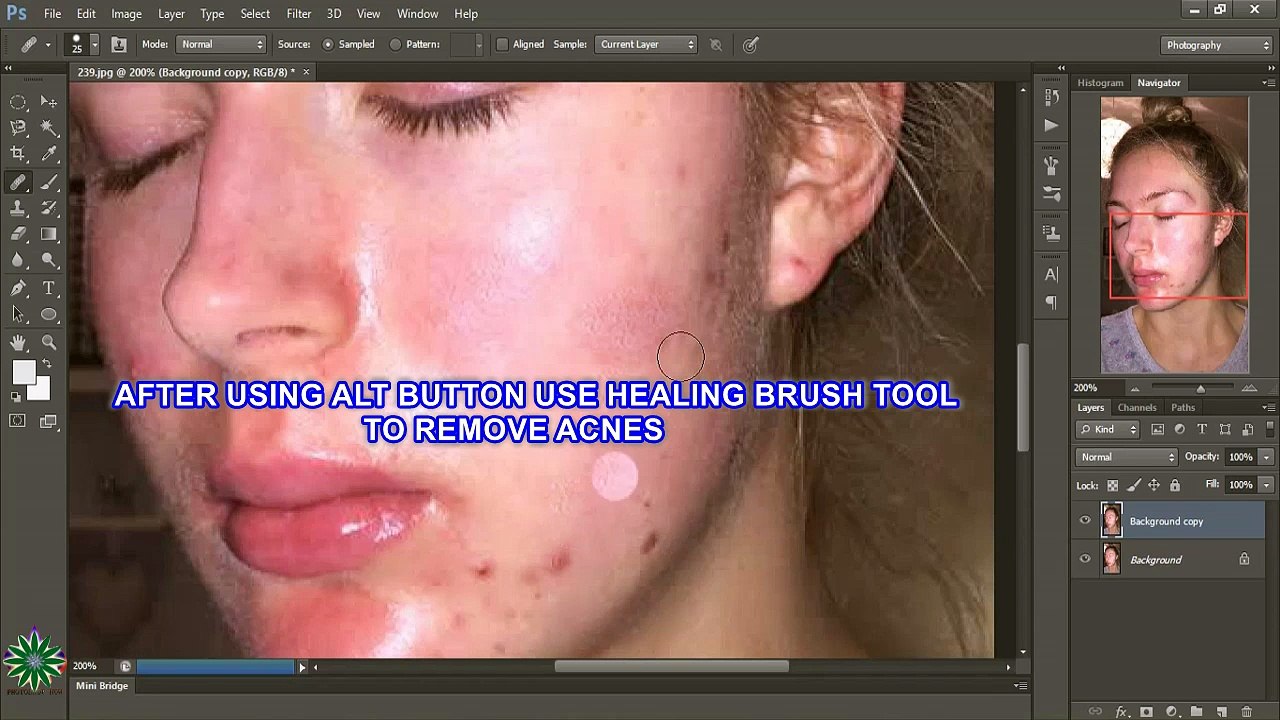The height and width of the screenshot is (720, 1280).
Task: Select the Ellipse shape tool
Action: [49, 314]
